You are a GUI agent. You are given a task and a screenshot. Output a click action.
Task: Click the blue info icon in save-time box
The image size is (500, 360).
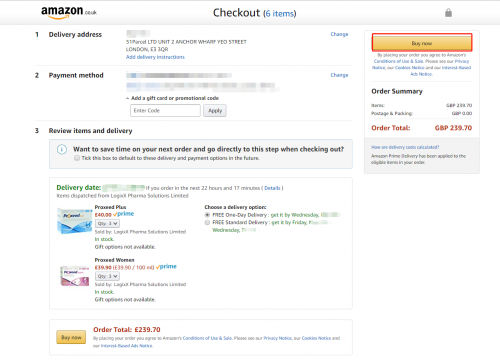[62, 149]
